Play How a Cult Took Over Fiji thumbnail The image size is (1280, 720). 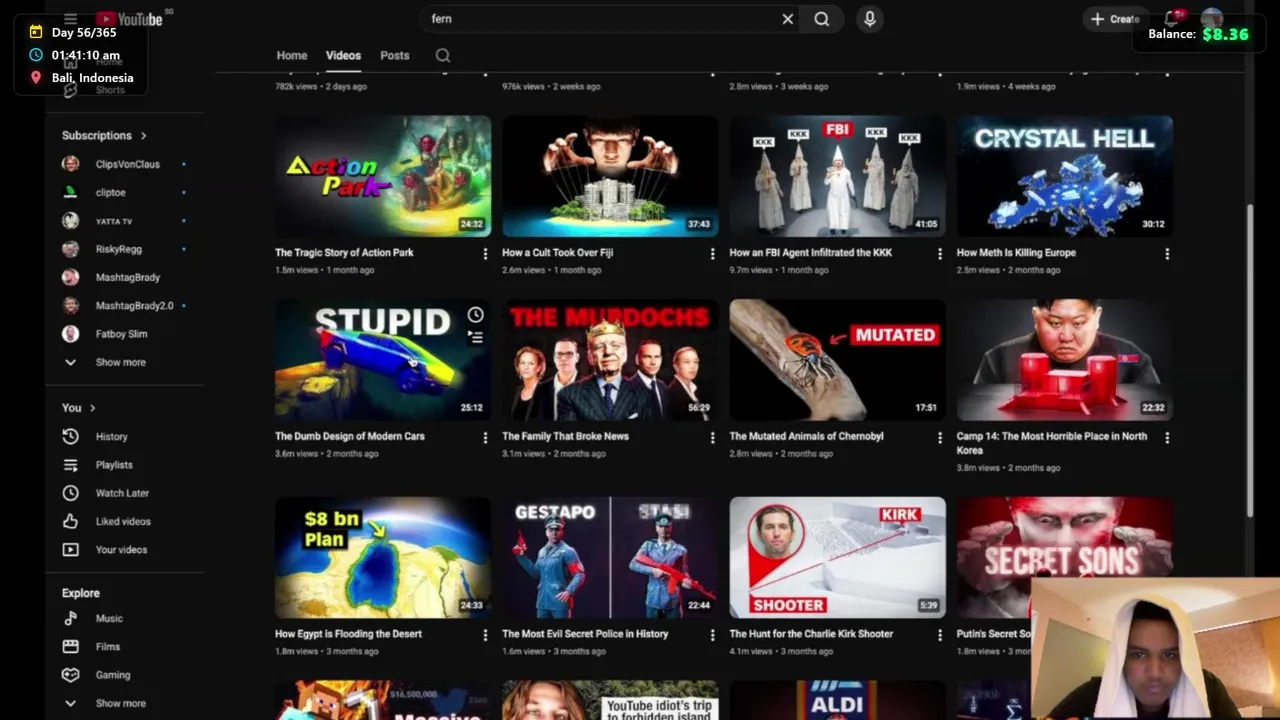click(610, 176)
